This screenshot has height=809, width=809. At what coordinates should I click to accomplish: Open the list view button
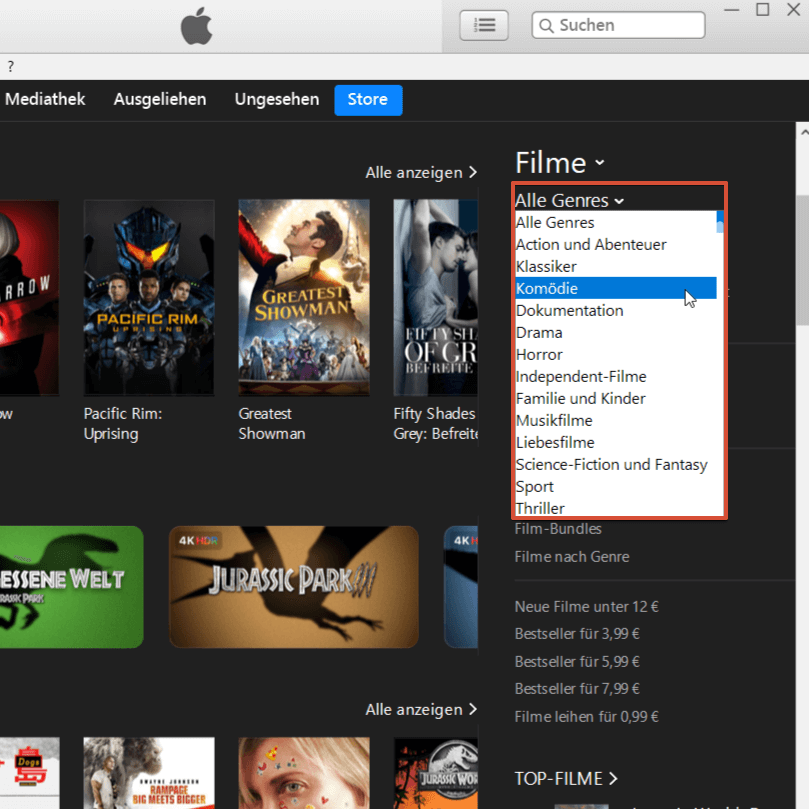pyautogui.click(x=484, y=25)
